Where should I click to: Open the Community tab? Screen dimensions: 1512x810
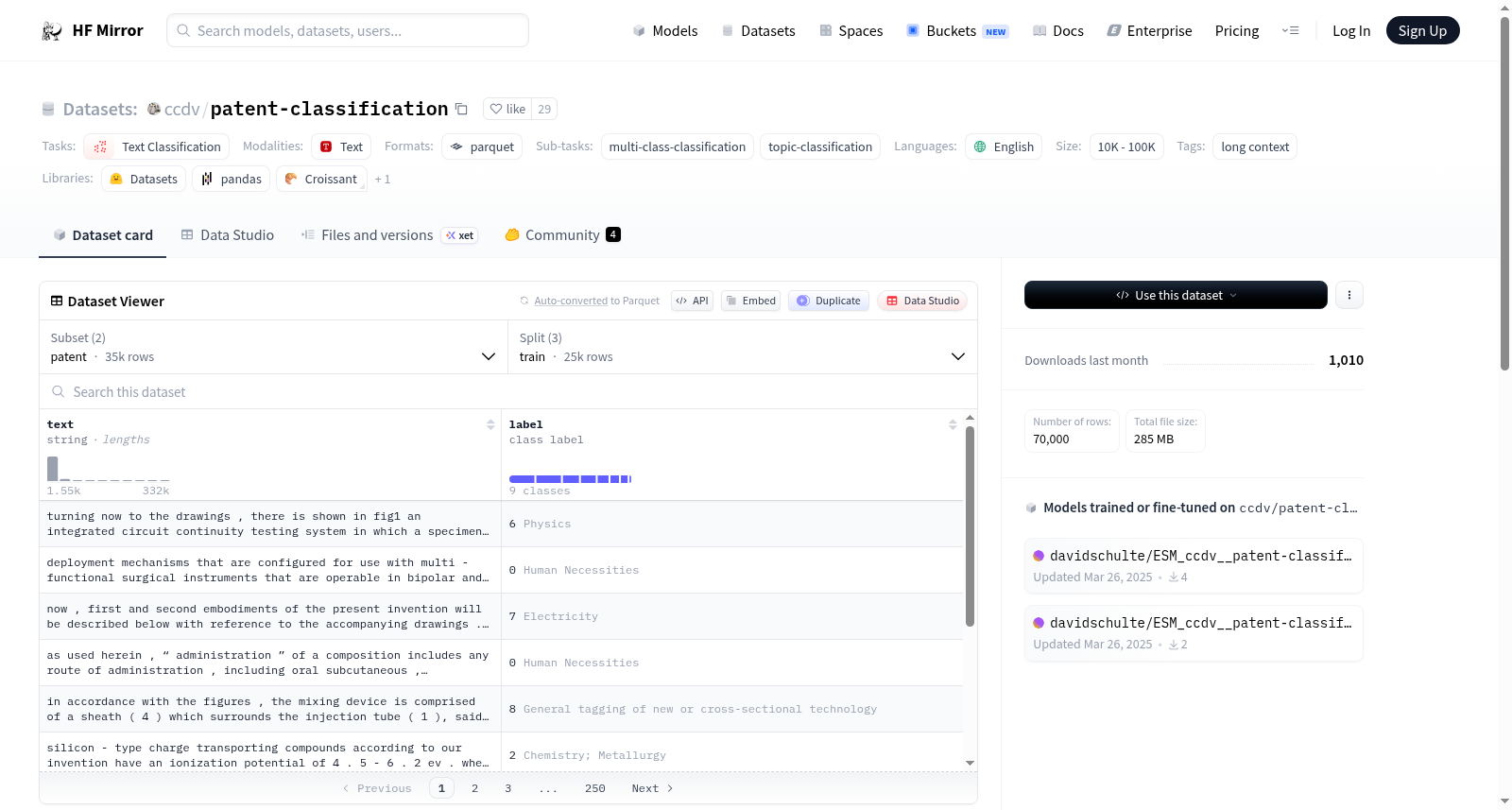click(563, 235)
